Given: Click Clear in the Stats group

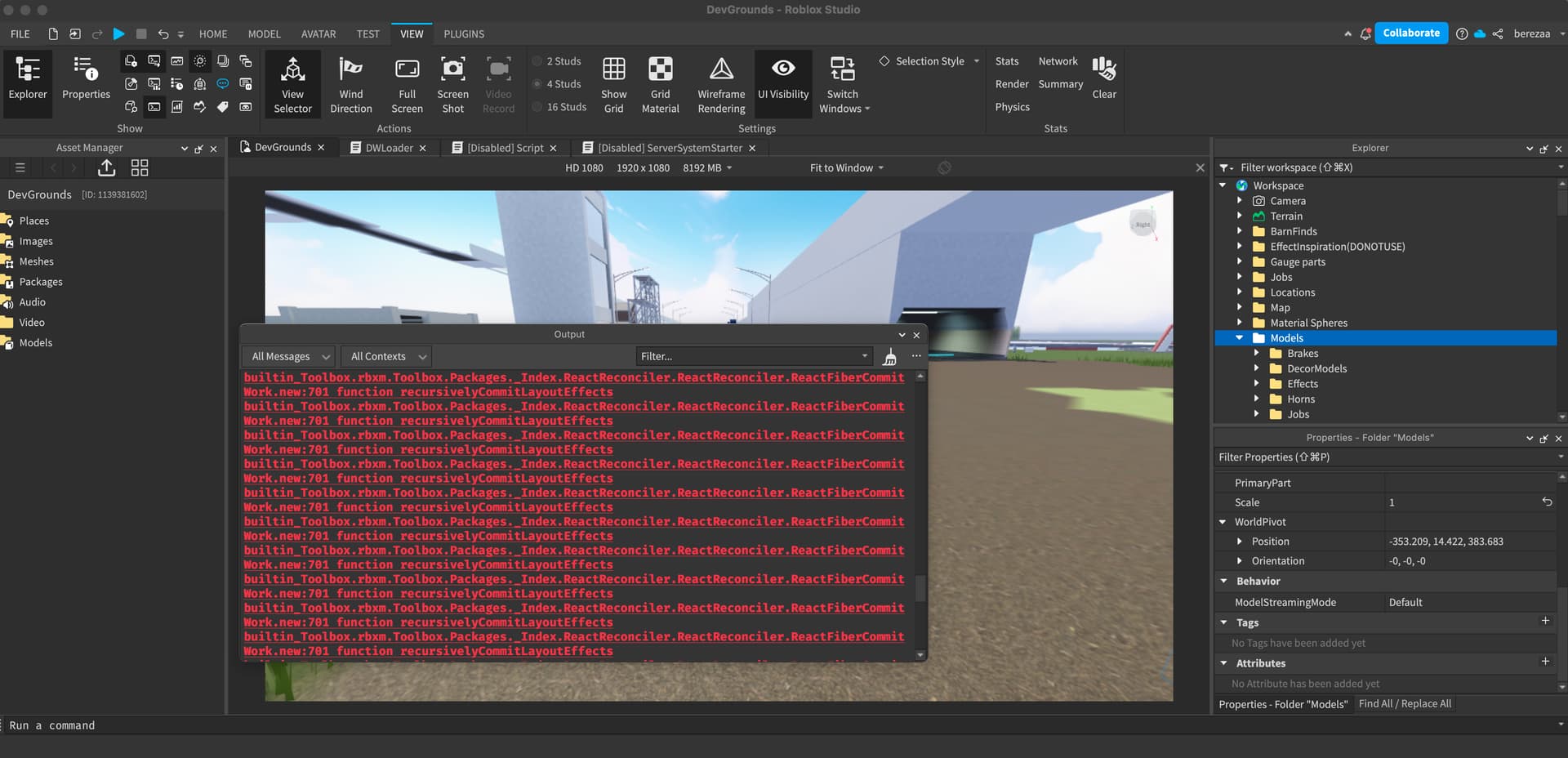Looking at the screenshot, I should (1104, 80).
